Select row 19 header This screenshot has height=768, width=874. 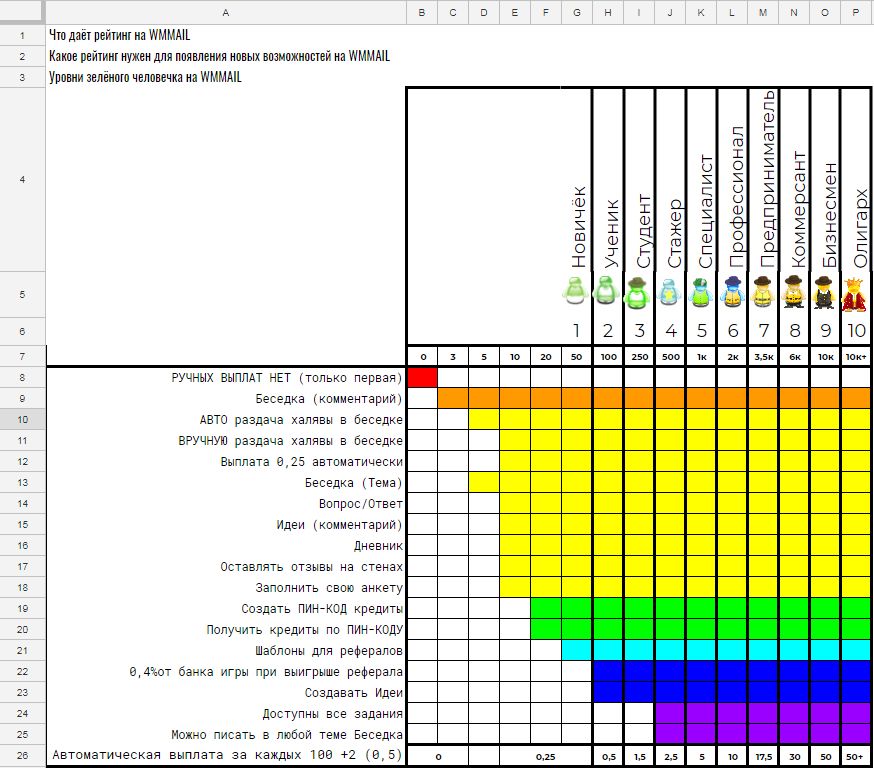pyautogui.click(x=22, y=609)
